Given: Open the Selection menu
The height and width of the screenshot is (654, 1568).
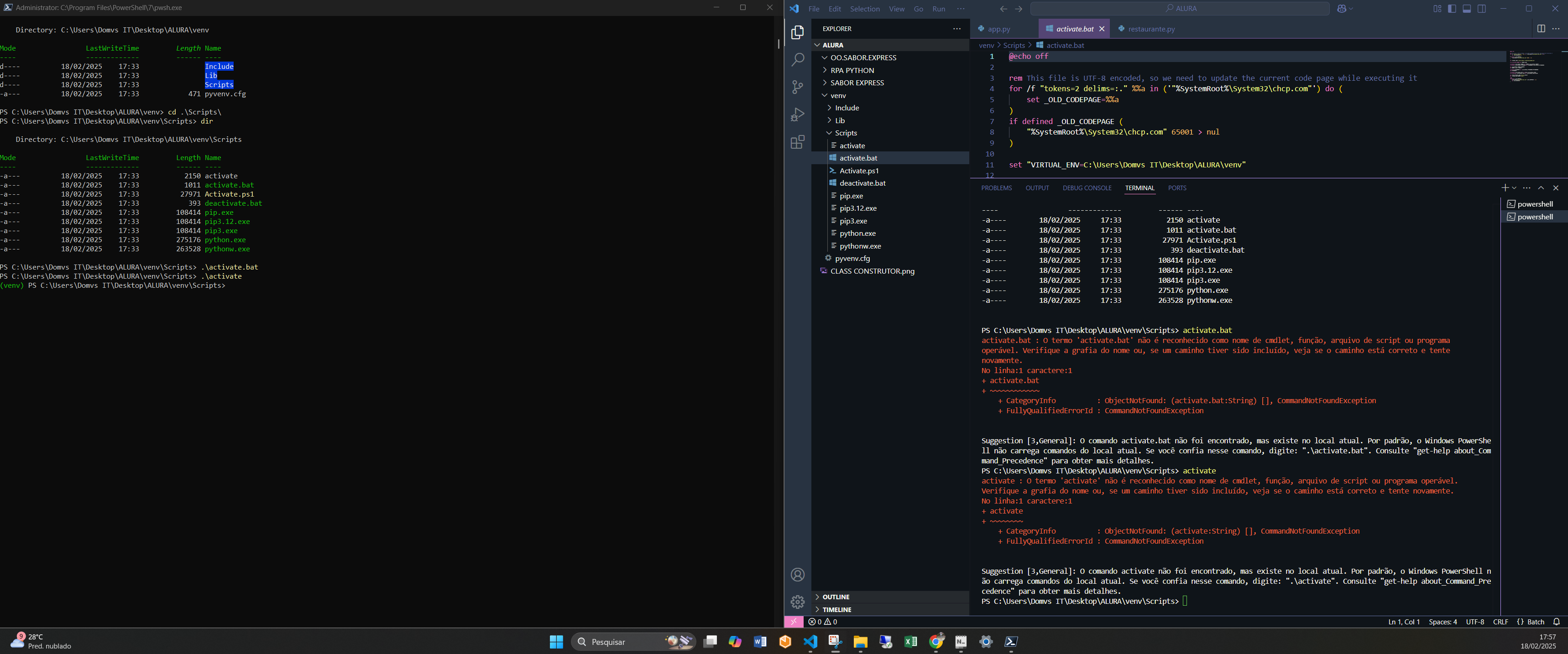Looking at the screenshot, I should click(864, 9).
